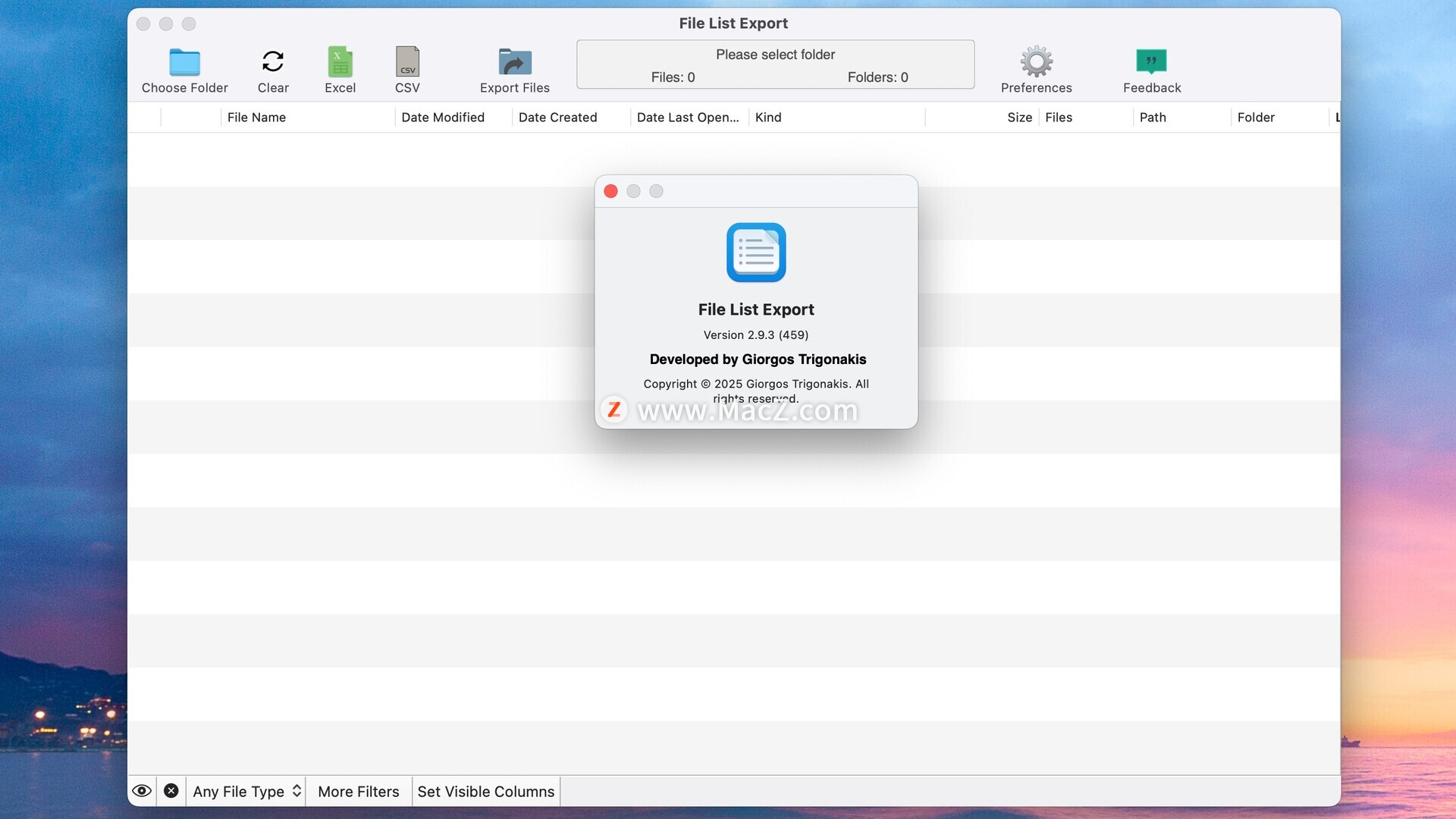This screenshot has width=1456, height=819.
Task: Sort by Path column header
Action: click(1182, 118)
